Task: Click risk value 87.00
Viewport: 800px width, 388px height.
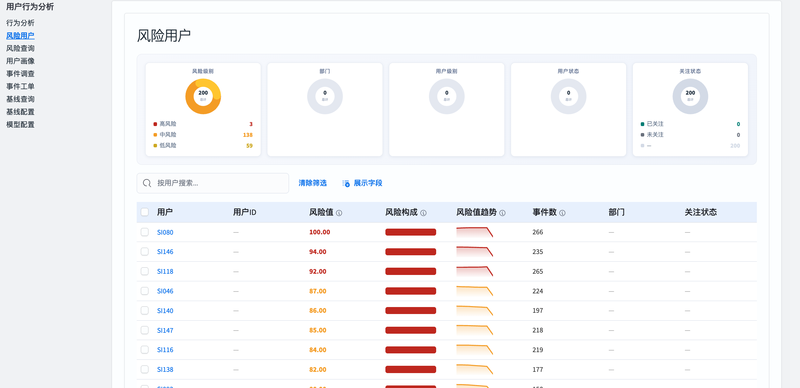Action: pyautogui.click(x=318, y=292)
